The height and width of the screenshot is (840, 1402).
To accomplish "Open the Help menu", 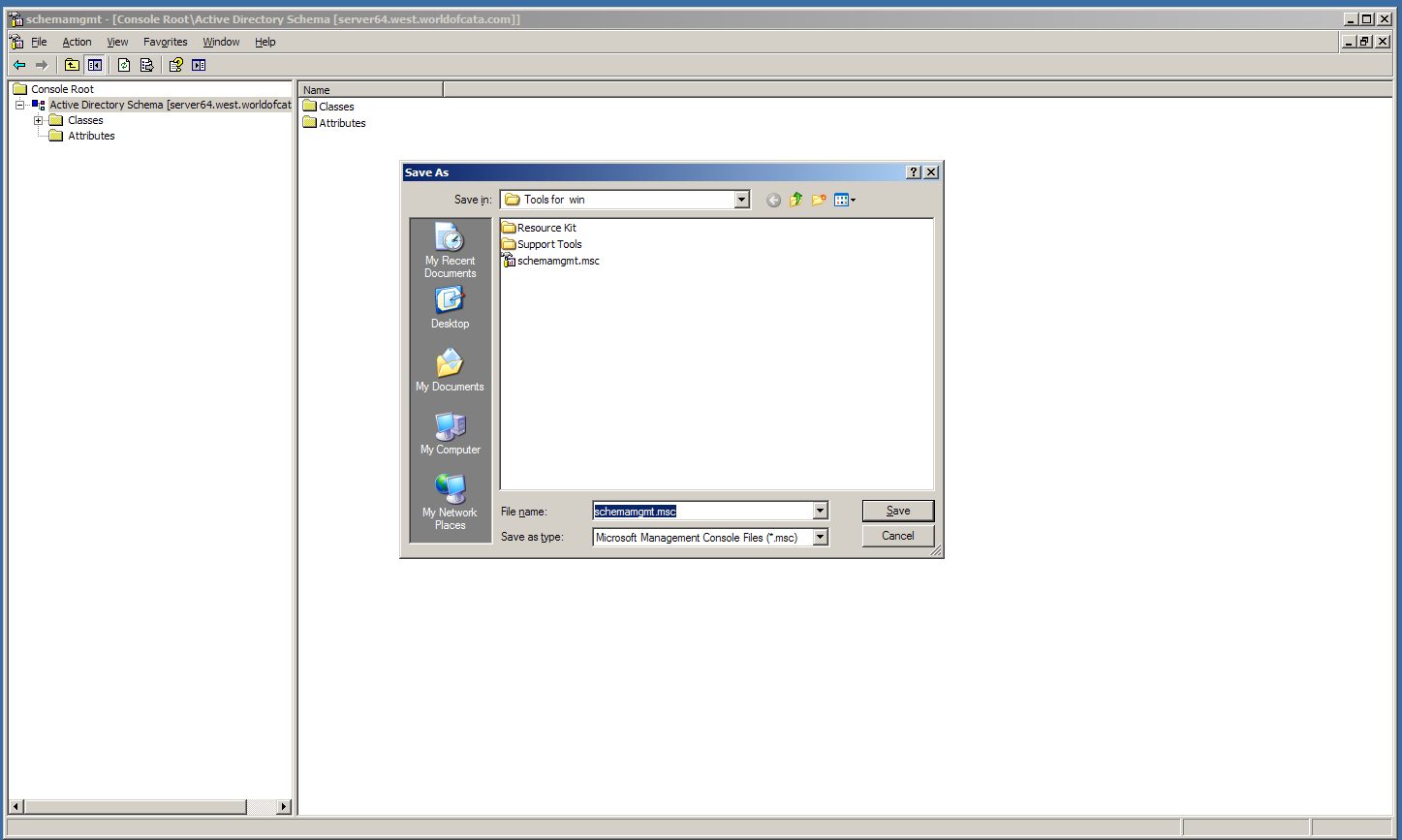I will click(265, 42).
